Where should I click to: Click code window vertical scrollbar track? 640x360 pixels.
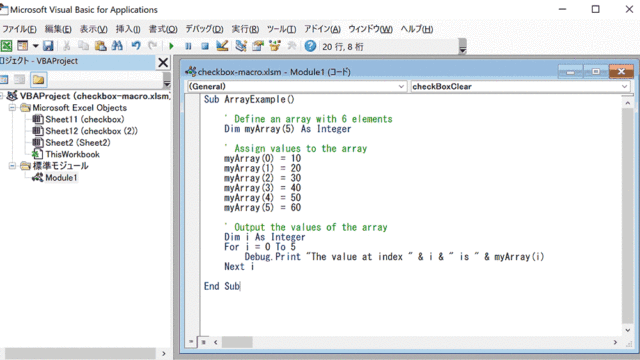[628, 216]
